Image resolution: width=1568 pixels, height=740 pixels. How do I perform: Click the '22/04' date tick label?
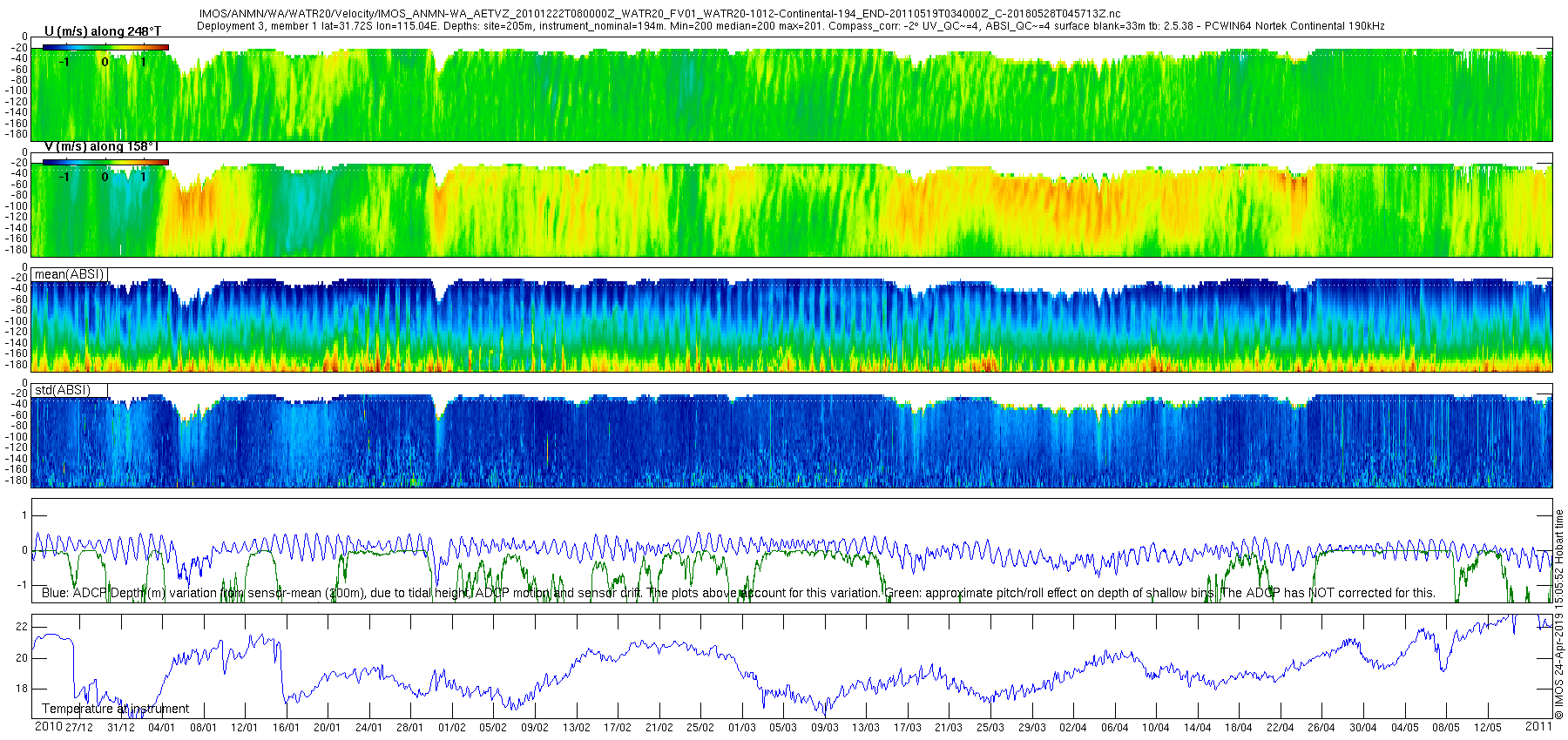[1281, 728]
